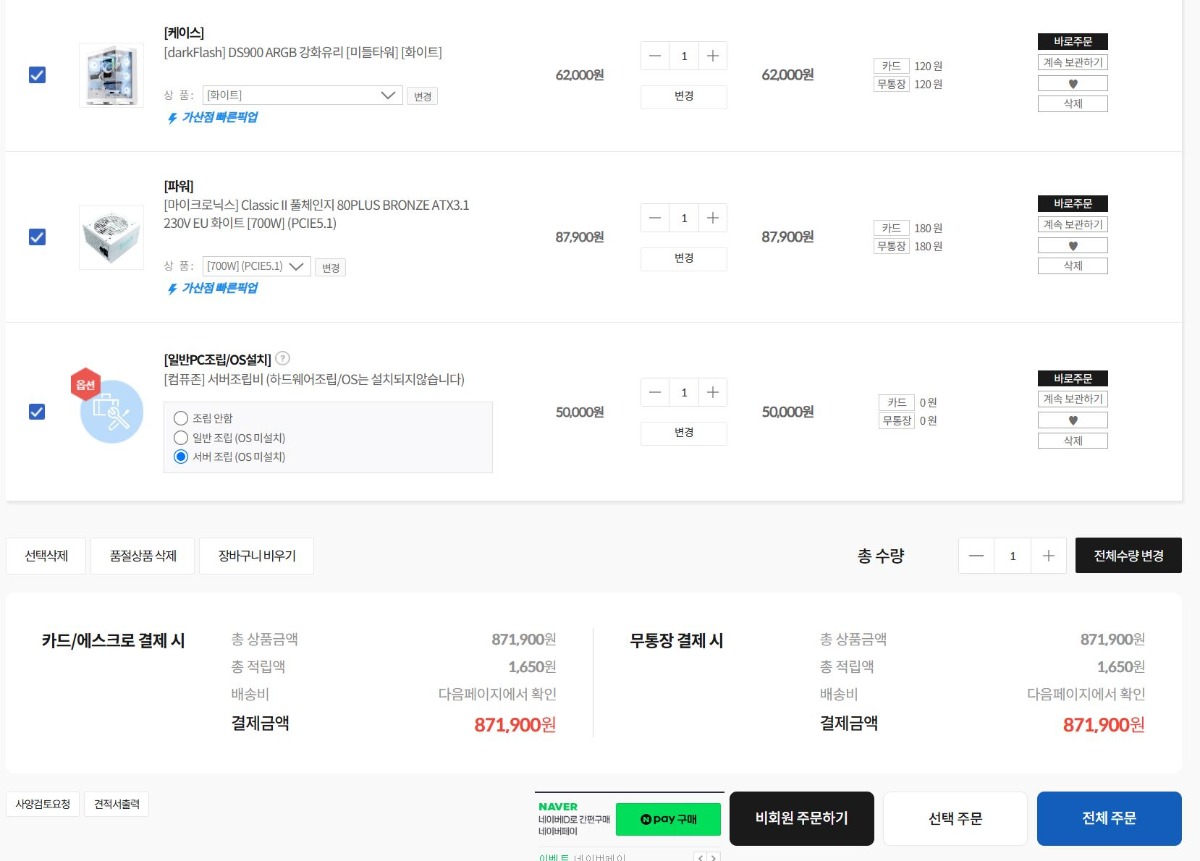The width and height of the screenshot is (1200, 861).
Task: Click the total quantity input field
Action: pos(1012,556)
